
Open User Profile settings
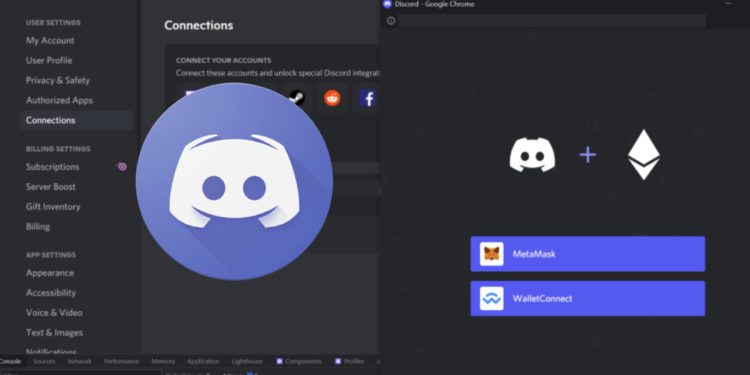pyautogui.click(x=49, y=61)
